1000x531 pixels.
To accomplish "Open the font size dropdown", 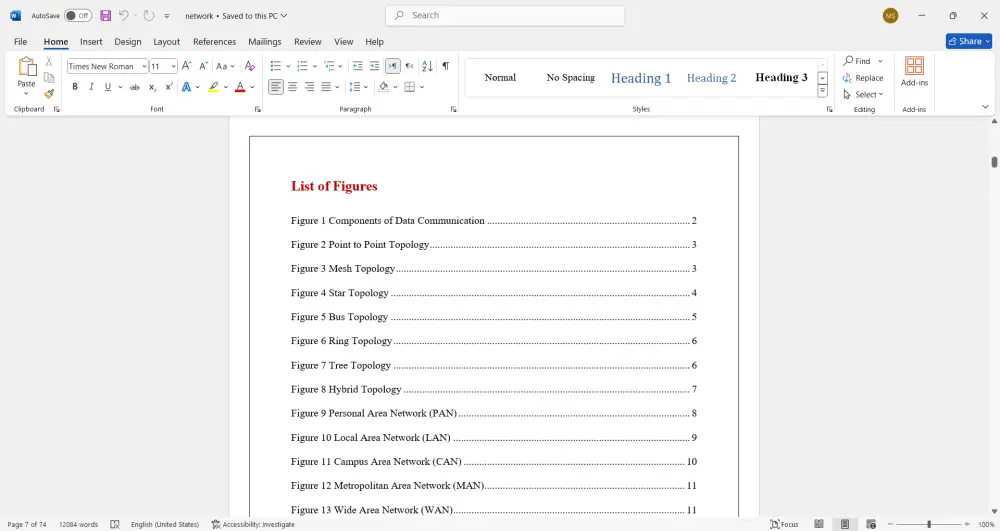I will pos(173,66).
